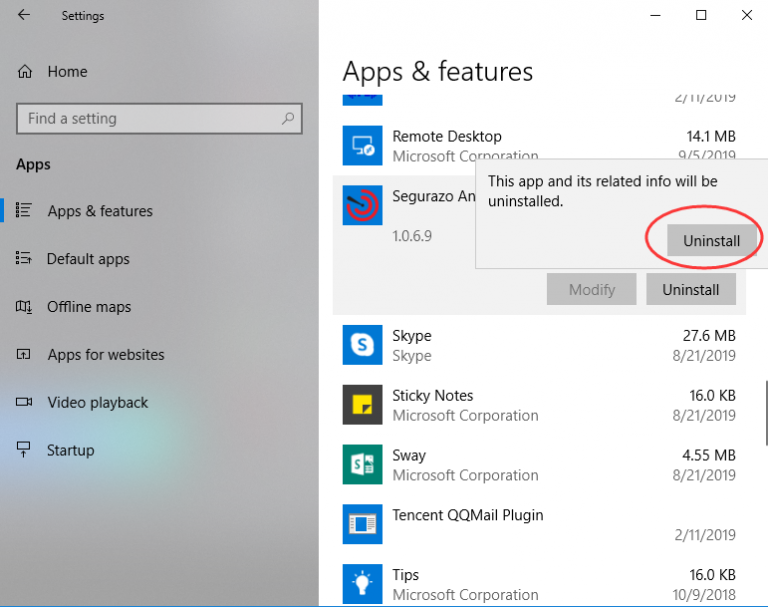The height and width of the screenshot is (607, 768).
Task: Select the Tips app icon
Action: [362, 584]
